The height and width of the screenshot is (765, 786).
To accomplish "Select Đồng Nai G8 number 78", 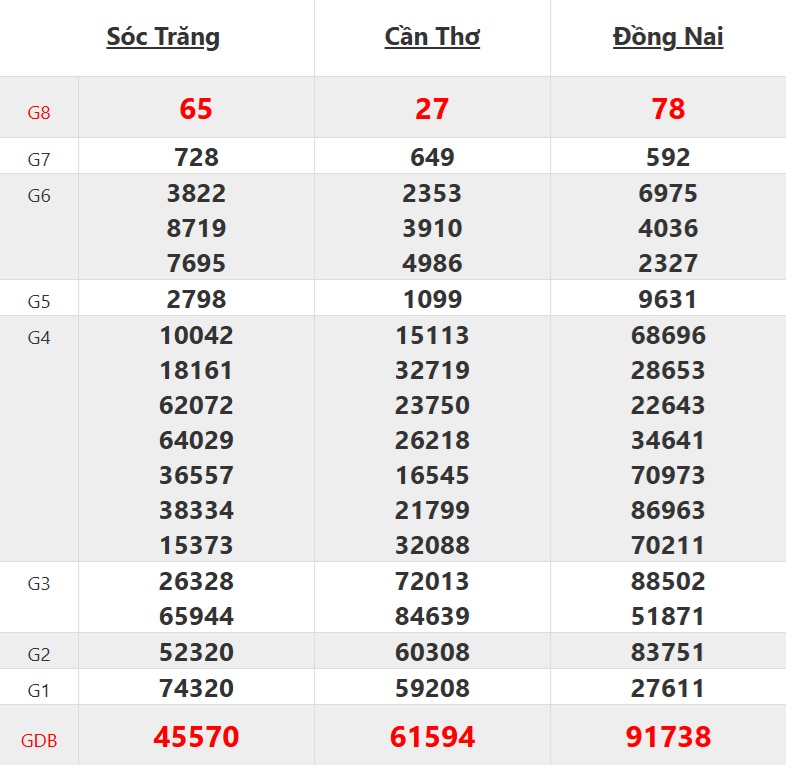I will point(668,108).
